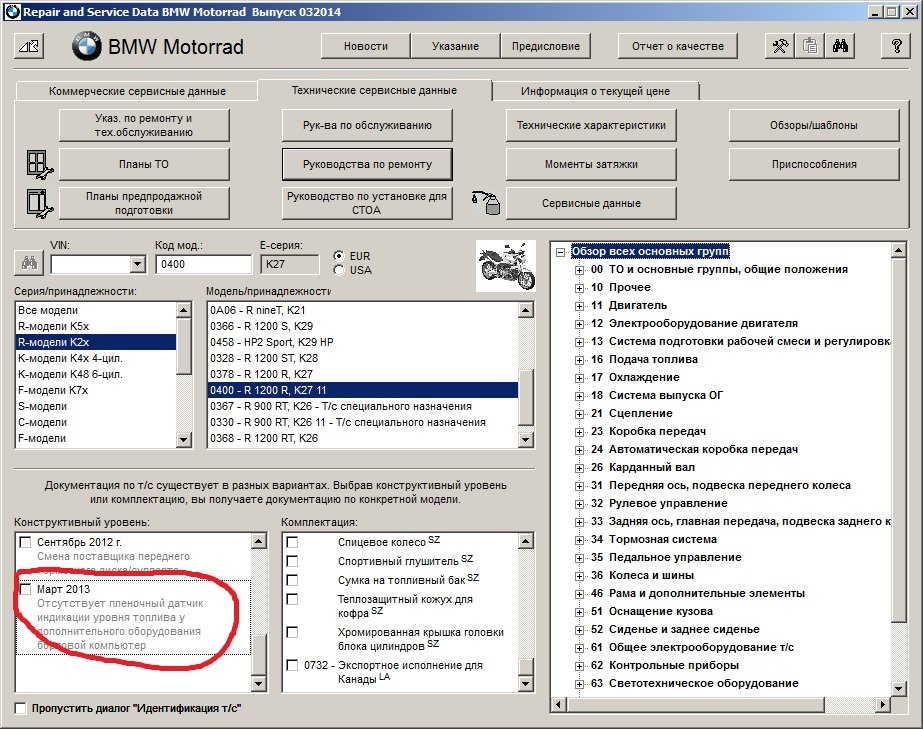Switch to Коммерческие сервисные данные tab
The width and height of the screenshot is (923, 729).
[137, 91]
